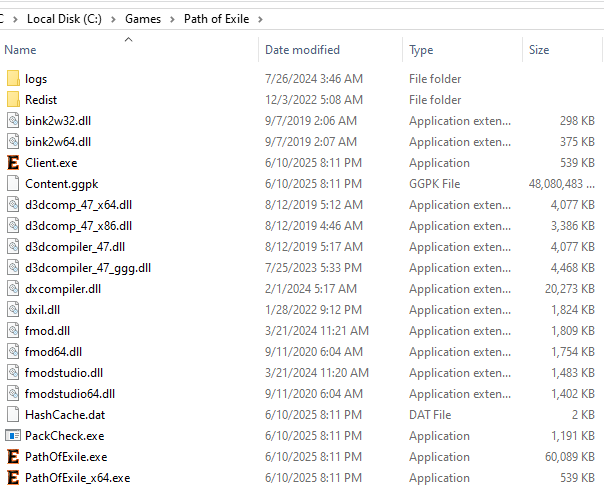The height and width of the screenshot is (489, 604).
Task: Click the size value '4,468 KB'
Action: click(572, 268)
